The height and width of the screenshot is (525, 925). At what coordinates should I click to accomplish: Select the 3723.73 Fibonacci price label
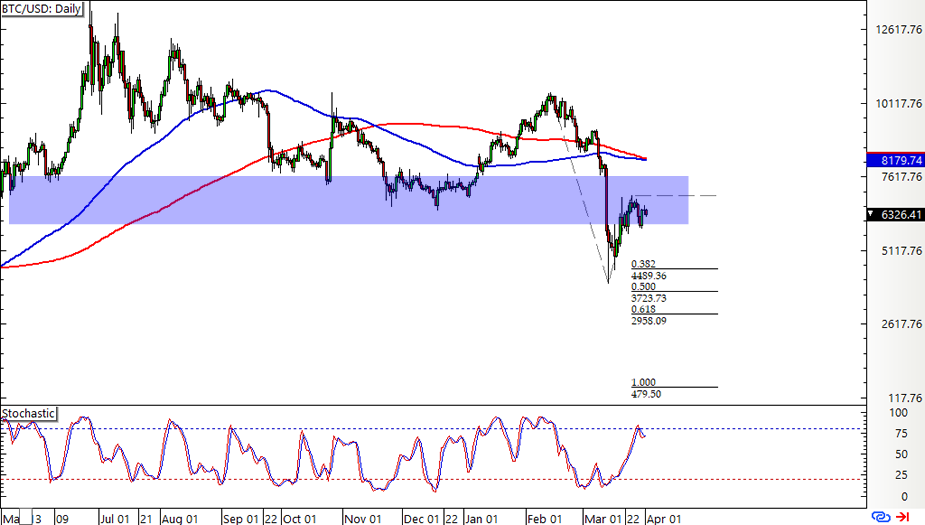(x=648, y=298)
